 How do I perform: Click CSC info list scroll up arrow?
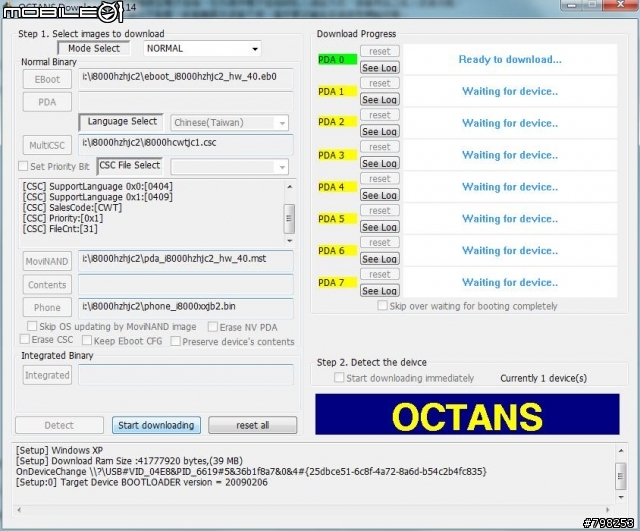[289, 187]
